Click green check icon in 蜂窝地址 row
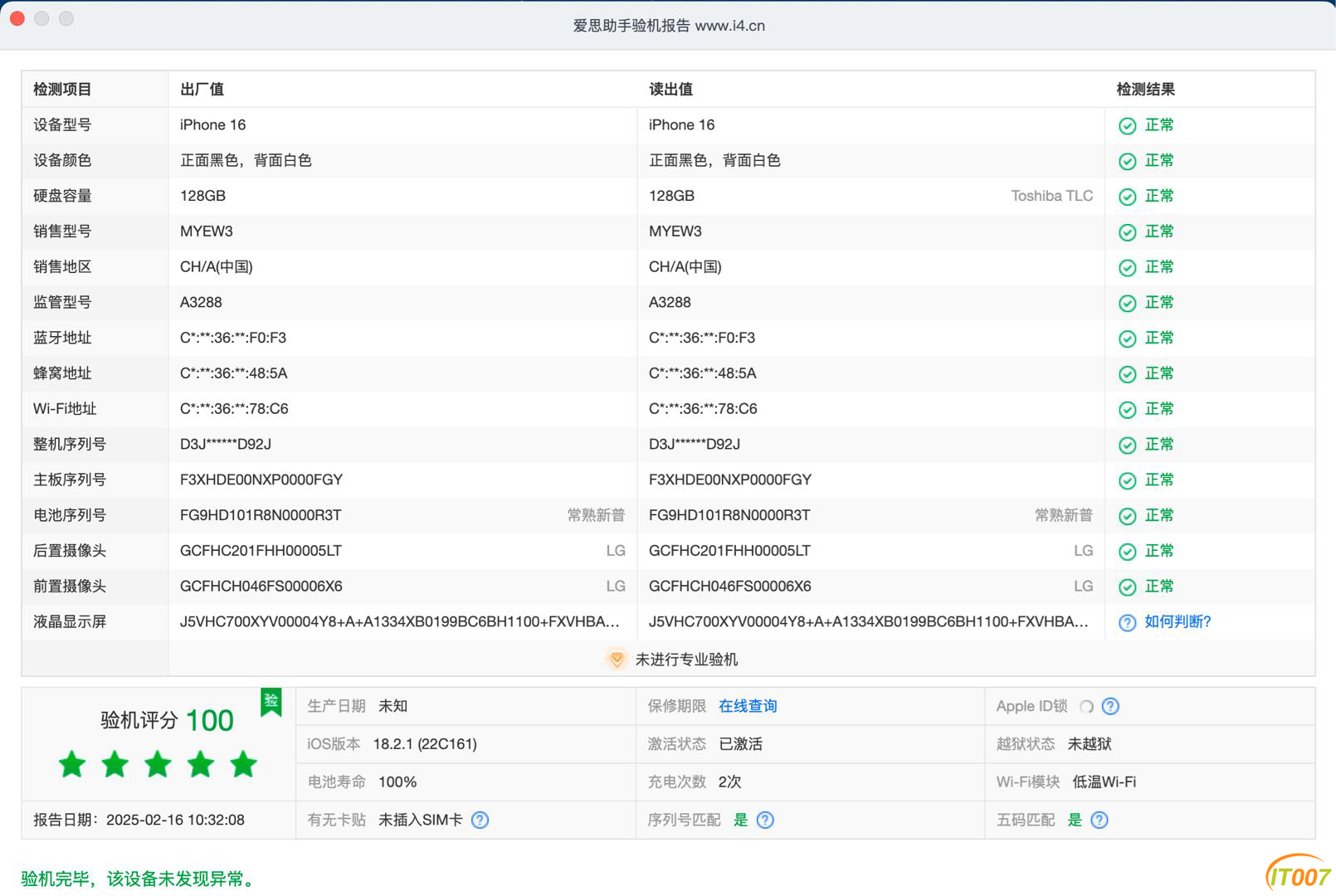Image resolution: width=1336 pixels, height=896 pixels. click(1127, 374)
